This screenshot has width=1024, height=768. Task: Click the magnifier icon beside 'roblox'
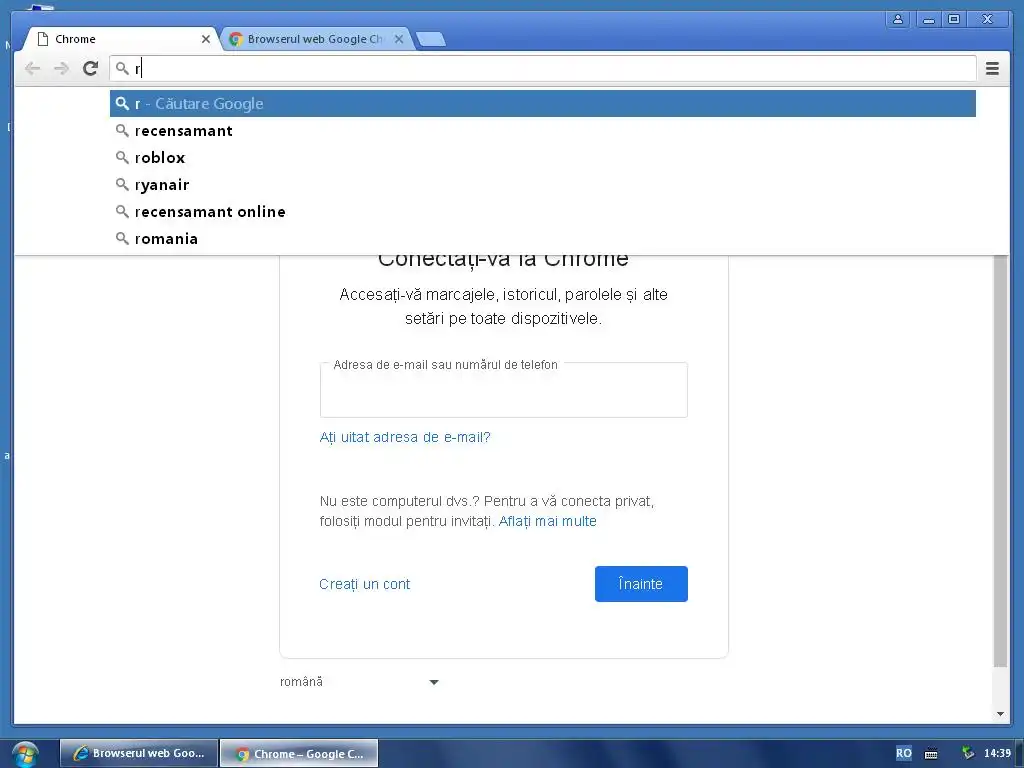[x=122, y=157]
